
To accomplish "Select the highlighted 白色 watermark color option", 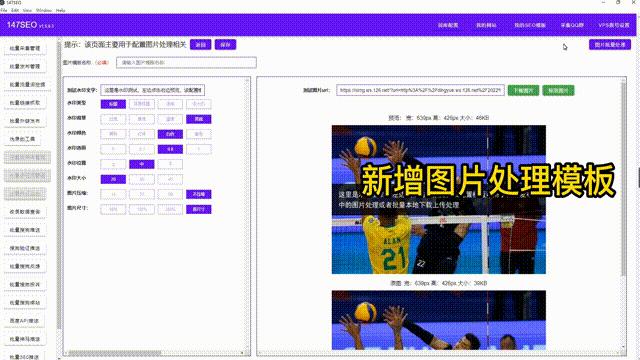I will coord(170,134).
